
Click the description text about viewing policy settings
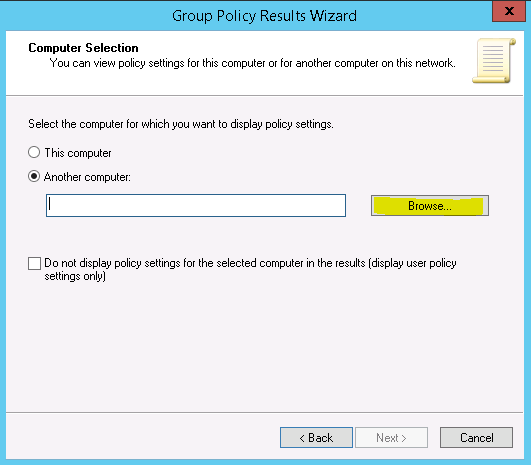point(252,63)
